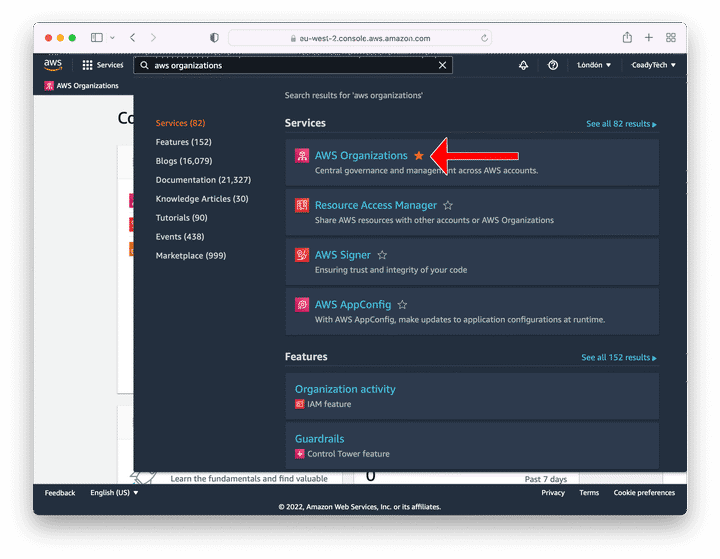Open the Services grid menu icon

pyautogui.click(x=87, y=65)
